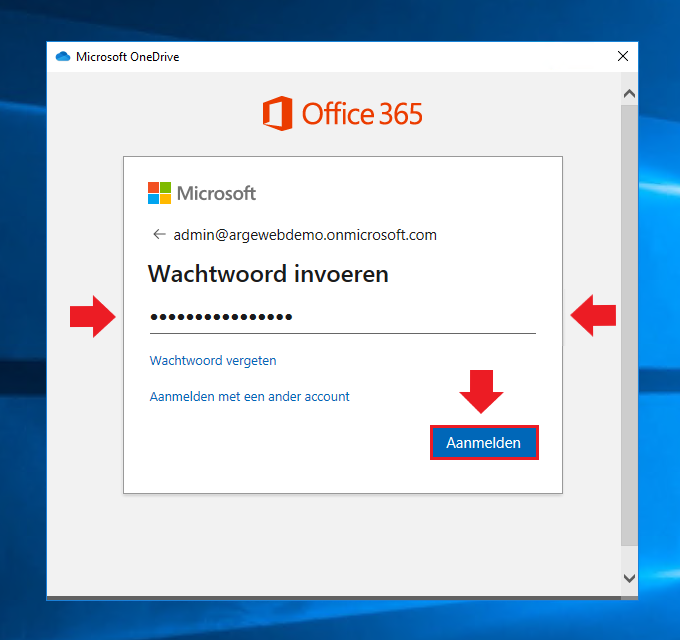
Task: Select the admin@argewebdemo.onmicrosoft.com text
Action: pyautogui.click(x=305, y=235)
